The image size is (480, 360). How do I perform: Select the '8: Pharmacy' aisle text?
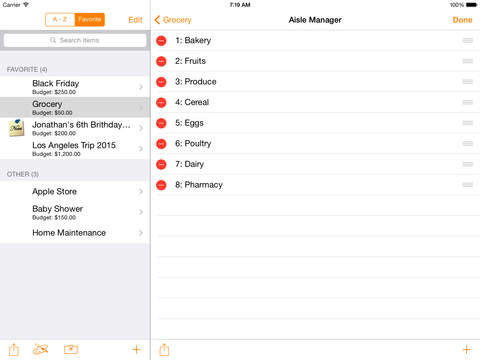pos(199,185)
